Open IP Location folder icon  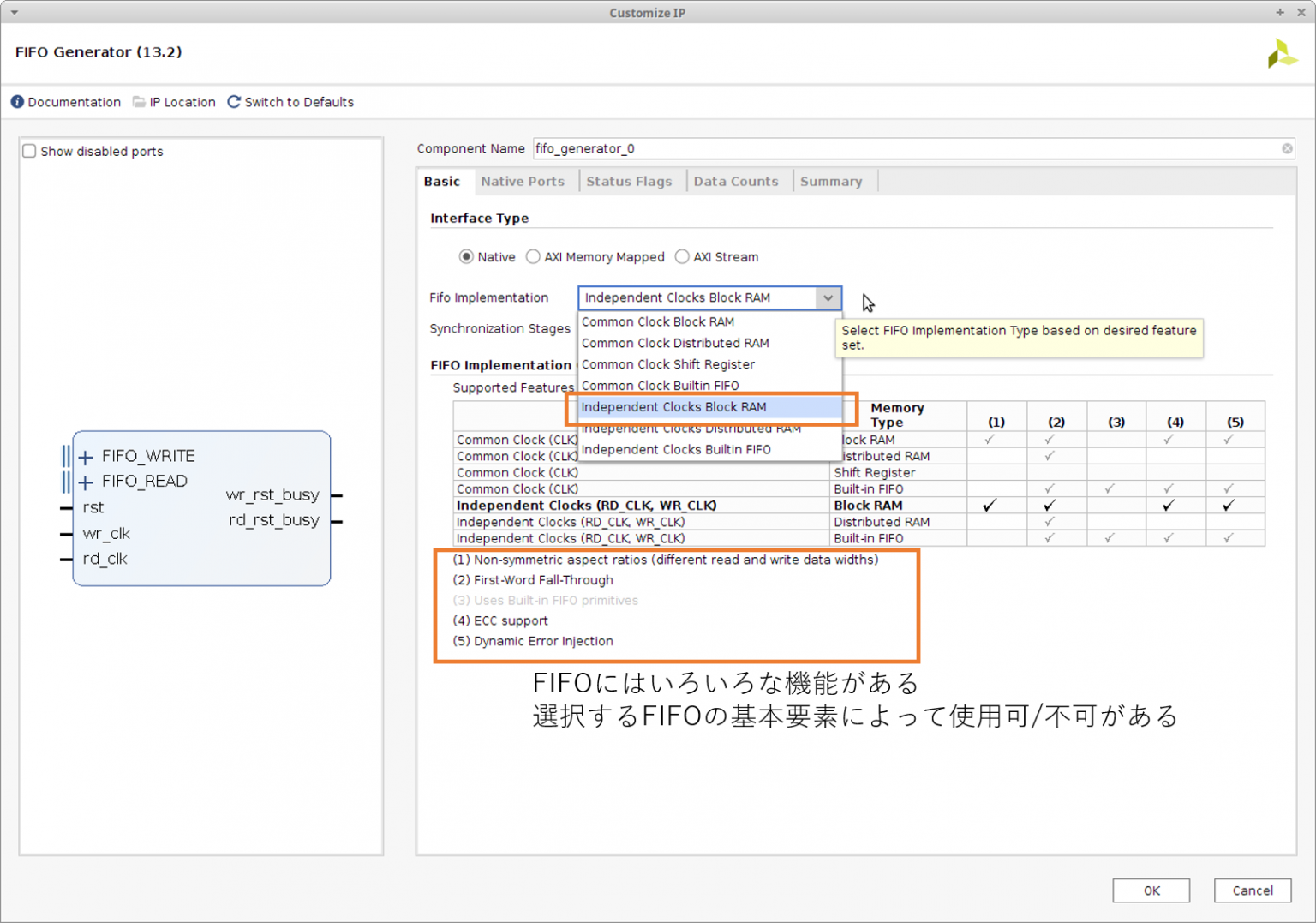139,102
